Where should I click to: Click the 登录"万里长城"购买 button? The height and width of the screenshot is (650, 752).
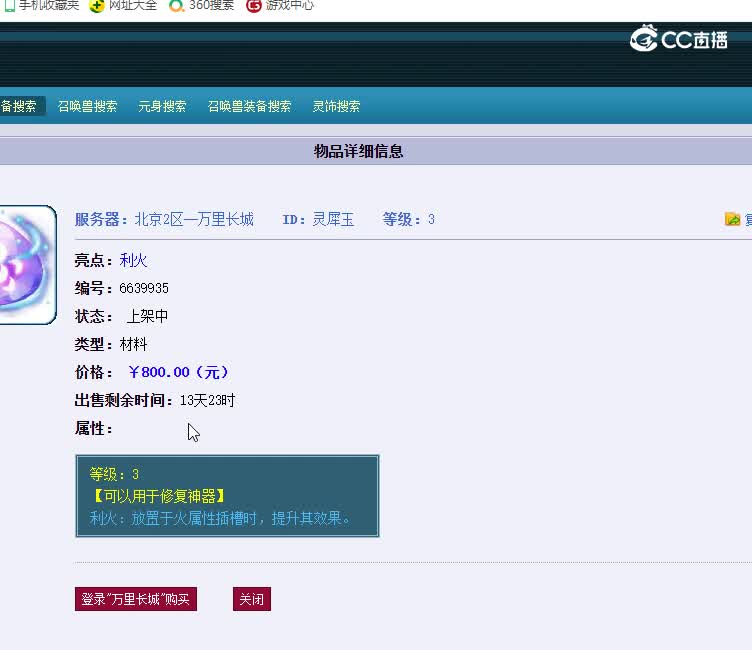point(136,599)
